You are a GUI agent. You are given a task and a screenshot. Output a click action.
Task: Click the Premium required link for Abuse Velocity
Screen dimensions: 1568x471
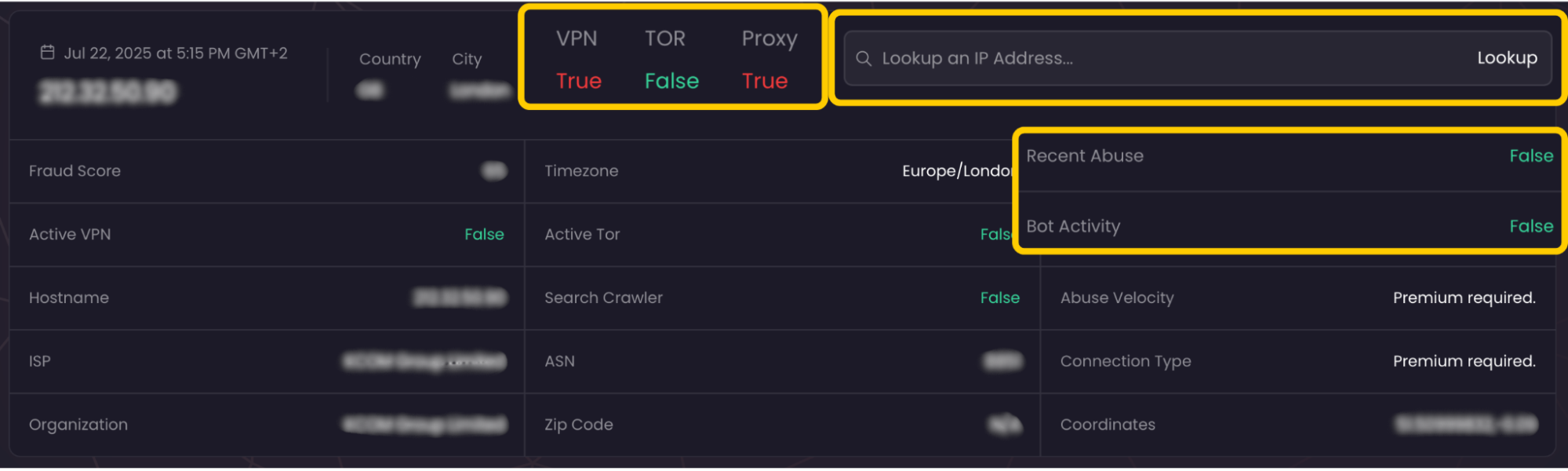1463,298
